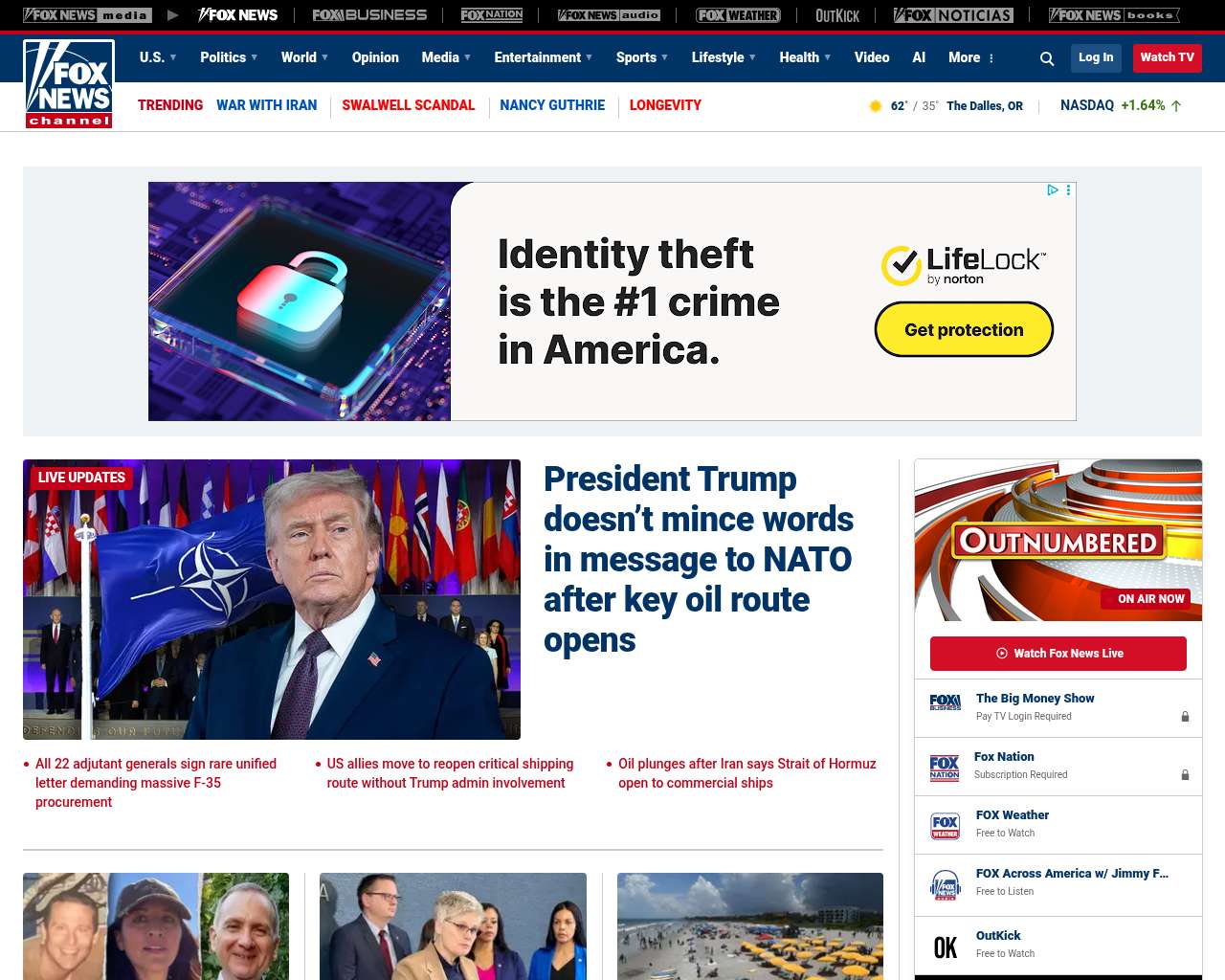Expand the Politics dropdown menu
1225x980 pixels.
[229, 57]
